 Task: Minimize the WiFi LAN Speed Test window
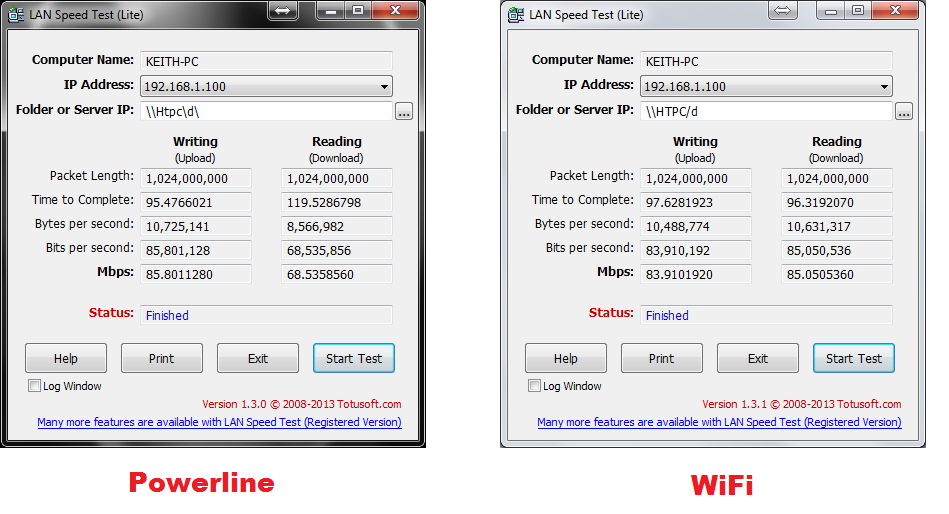pos(830,10)
